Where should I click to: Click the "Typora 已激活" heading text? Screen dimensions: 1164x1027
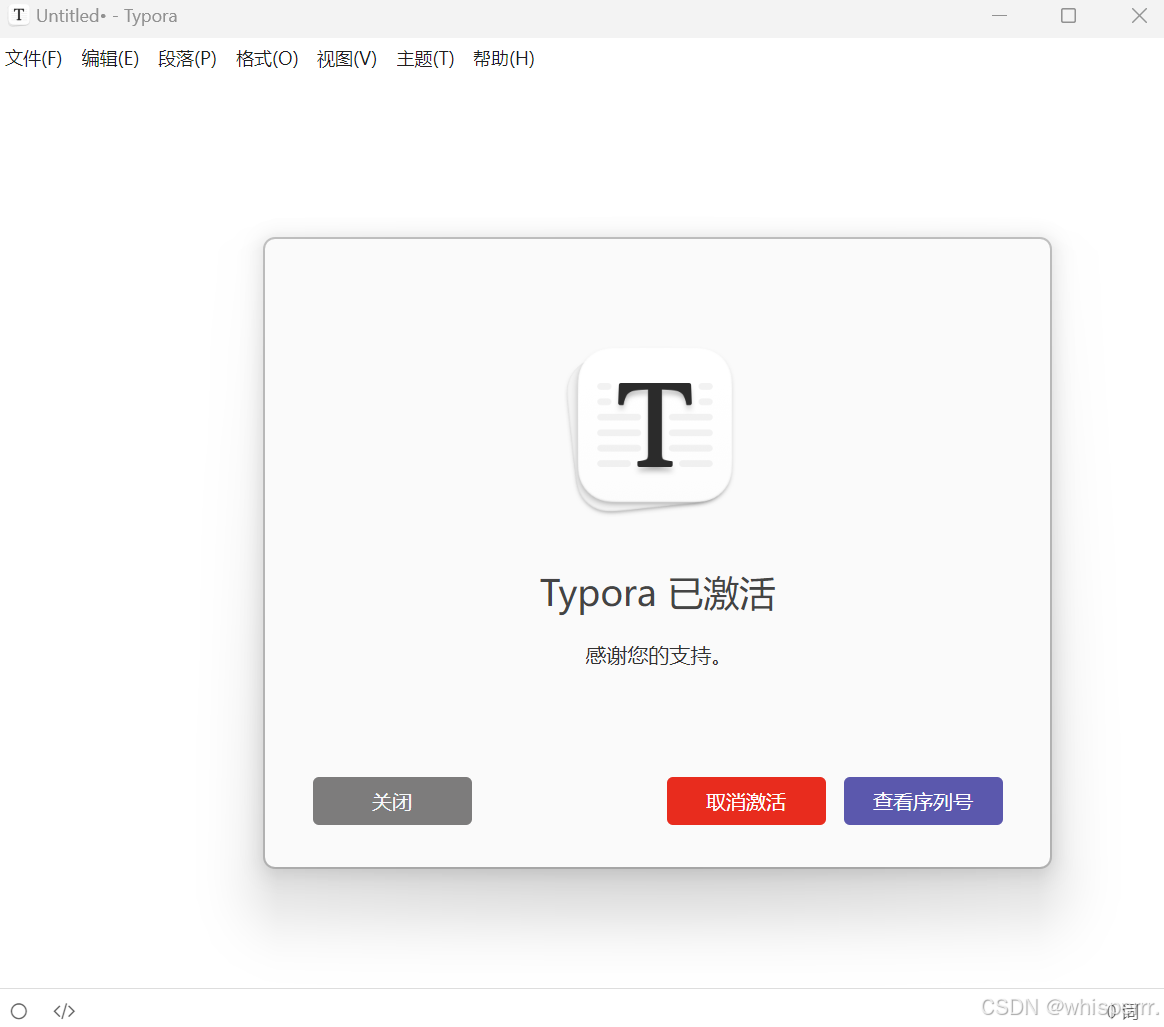(657, 594)
